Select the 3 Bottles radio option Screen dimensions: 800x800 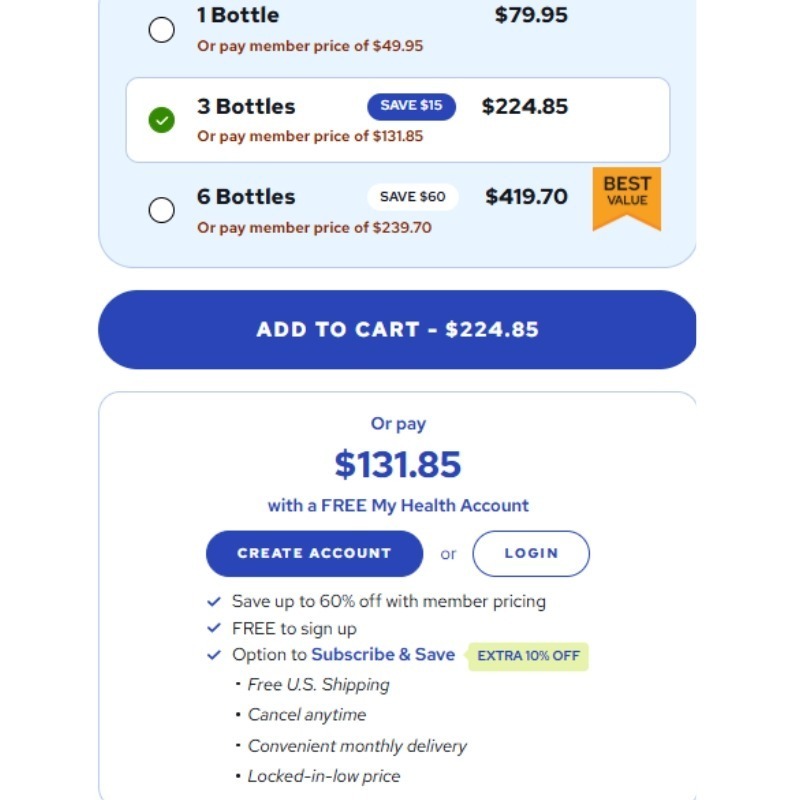tap(161, 121)
